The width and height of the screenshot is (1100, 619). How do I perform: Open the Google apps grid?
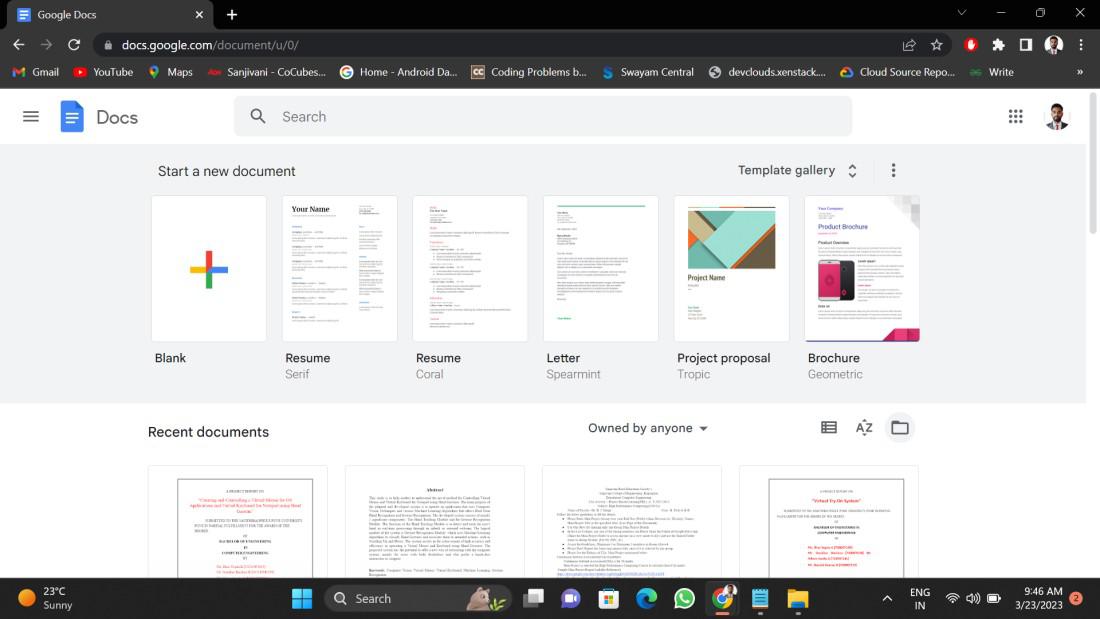[1015, 117]
